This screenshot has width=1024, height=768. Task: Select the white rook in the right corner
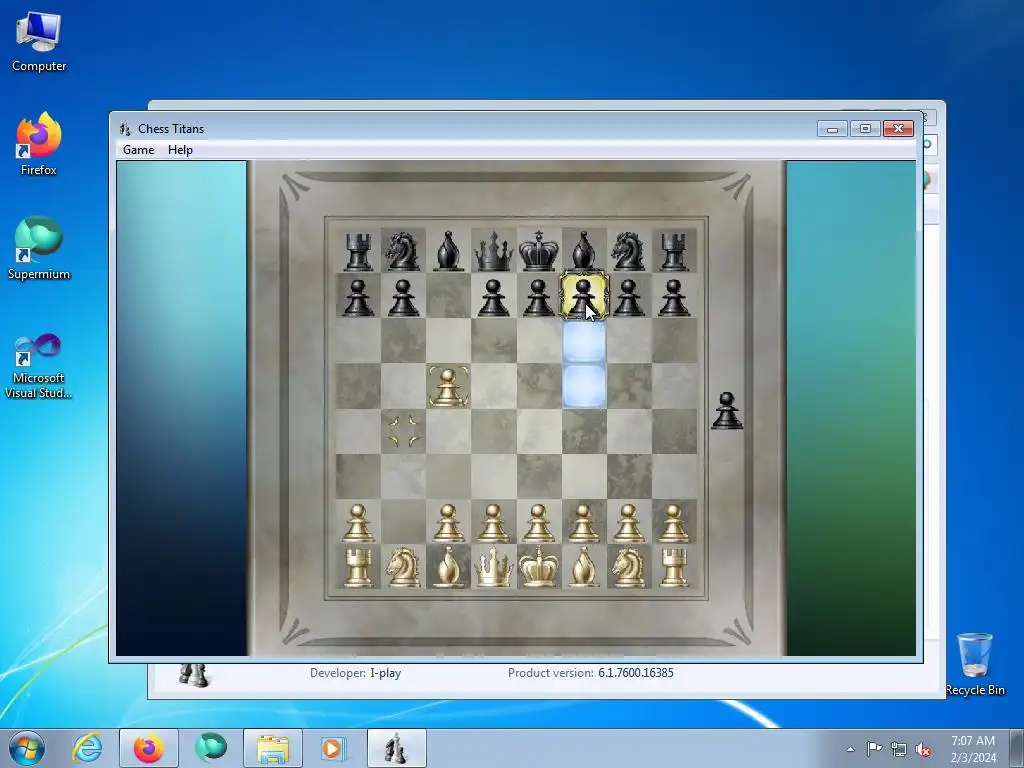coord(673,567)
